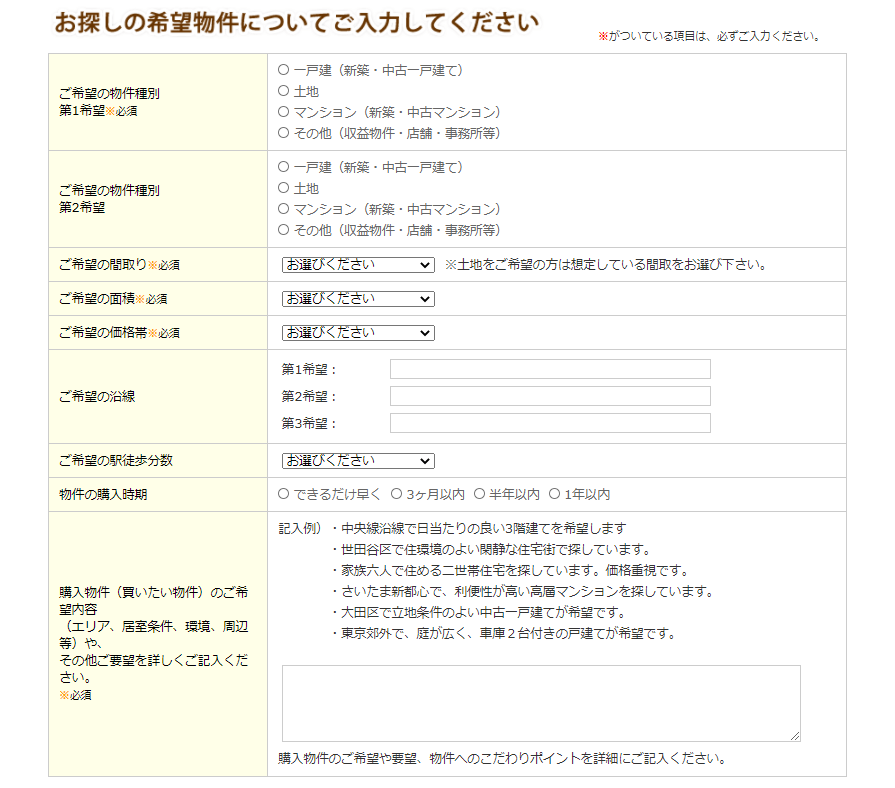This screenshot has width=895, height=788.
Task: Expand the ご希望の面積 dropdown
Action: point(358,299)
